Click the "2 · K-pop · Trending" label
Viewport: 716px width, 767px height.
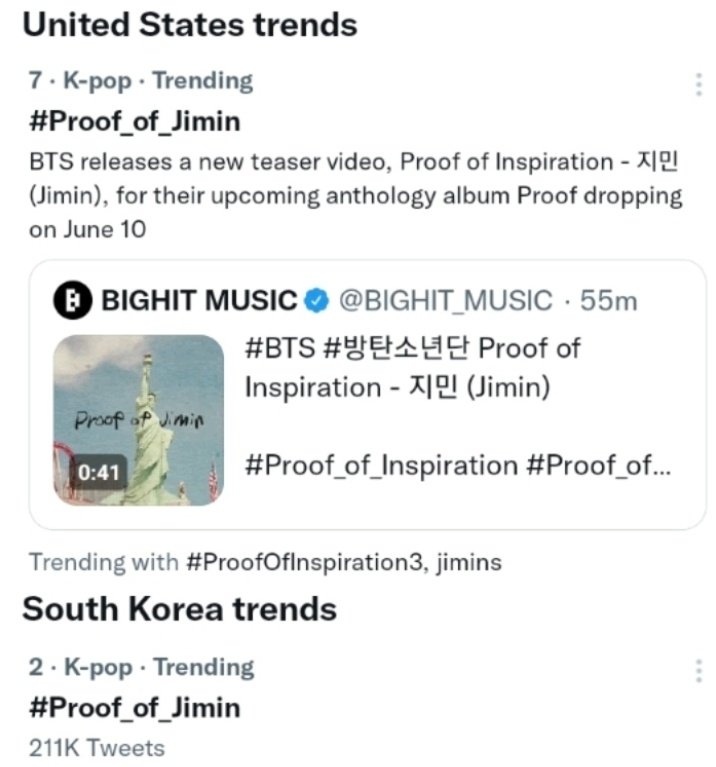click(x=140, y=667)
